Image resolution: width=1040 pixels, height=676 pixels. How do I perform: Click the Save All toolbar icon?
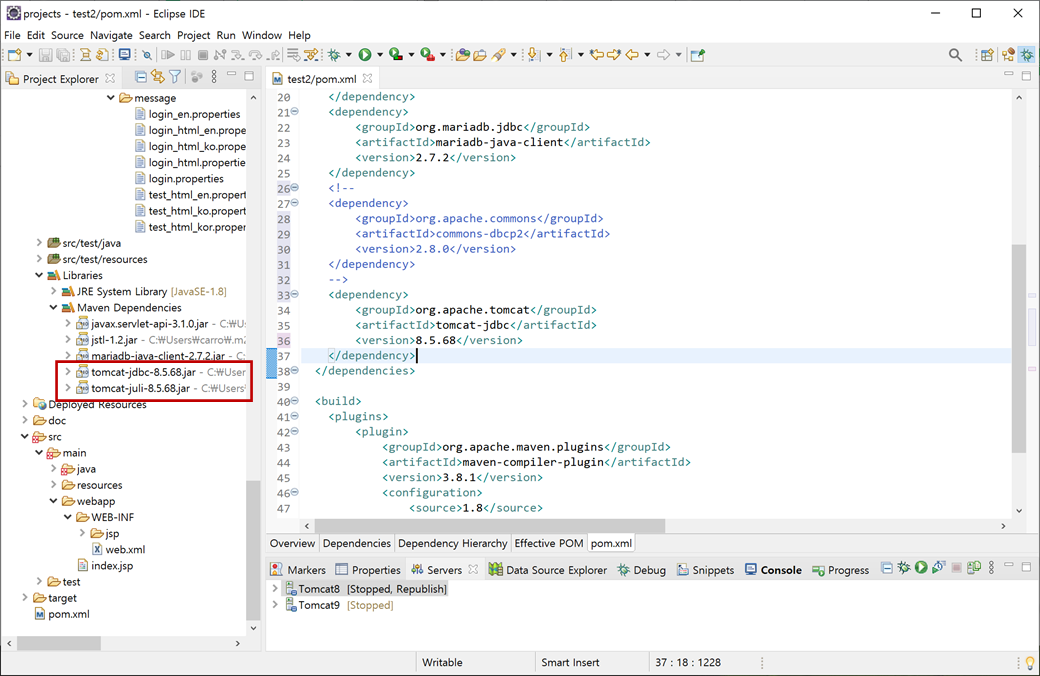(64, 55)
